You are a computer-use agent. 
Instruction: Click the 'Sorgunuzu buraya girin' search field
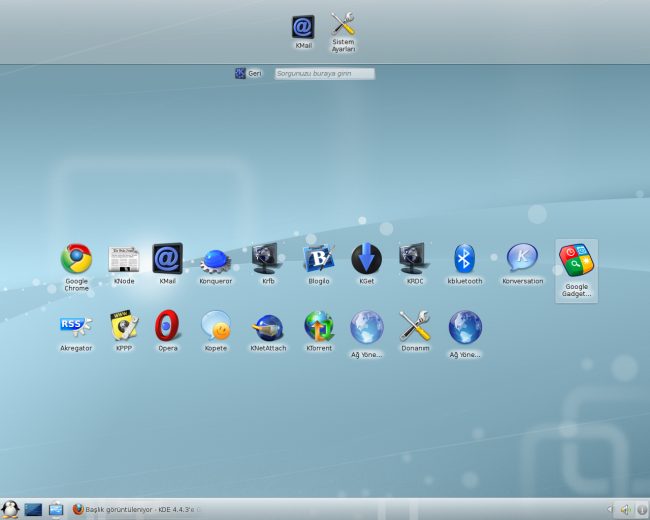click(324, 73)
